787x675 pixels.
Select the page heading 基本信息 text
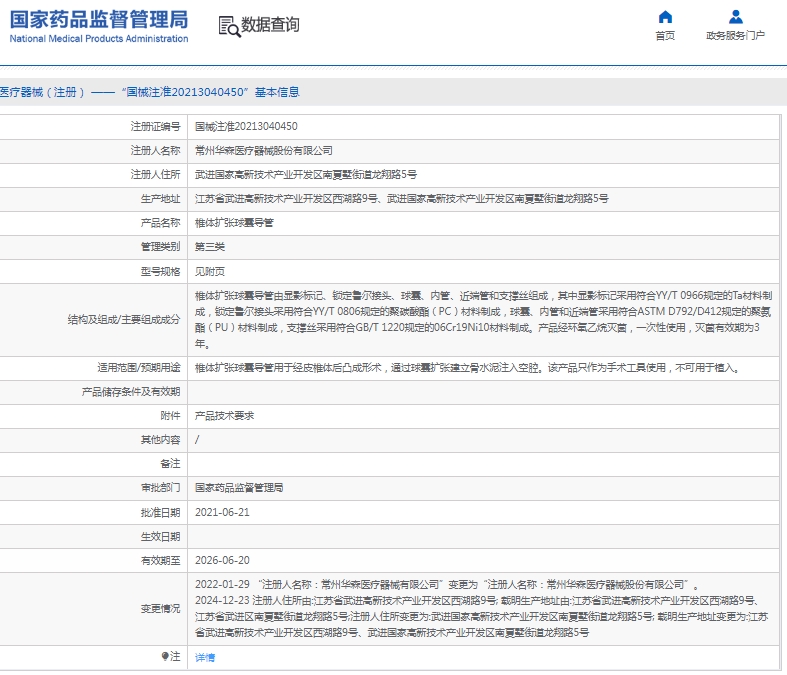[277, 92]
